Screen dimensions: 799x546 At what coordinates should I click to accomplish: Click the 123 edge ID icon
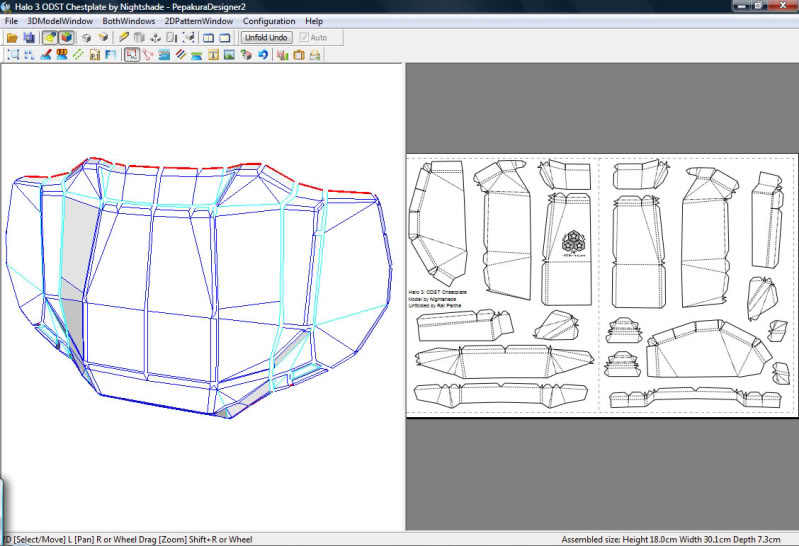pos(62,55)
